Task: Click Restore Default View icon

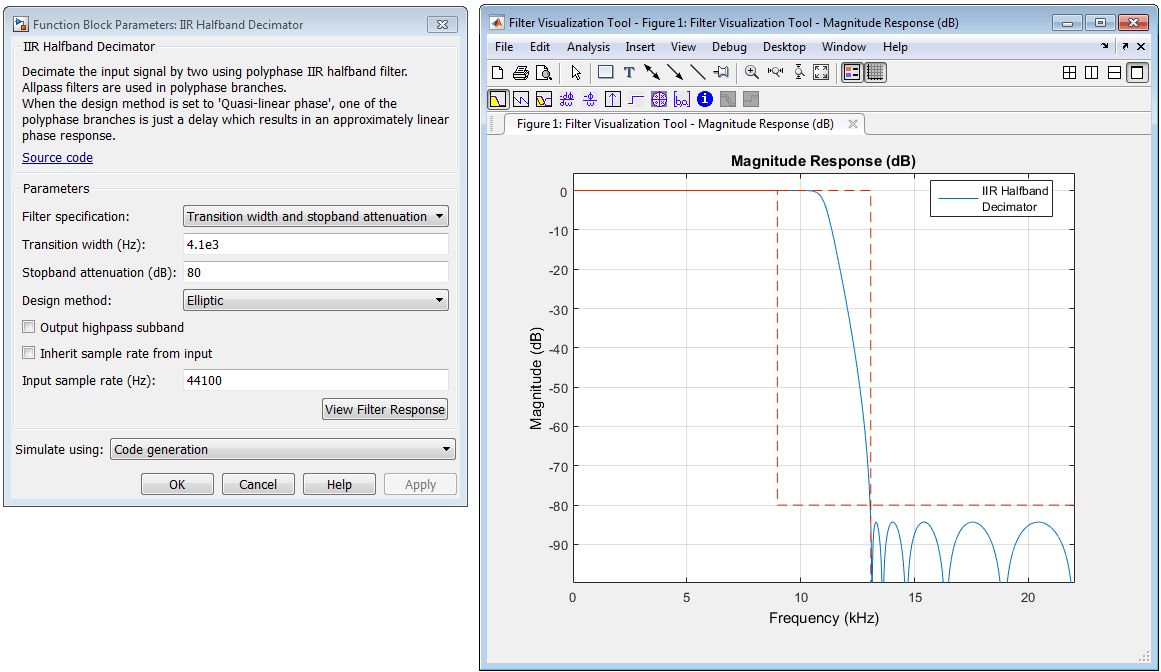Action: pyautogui.click(x=821, y=73)
